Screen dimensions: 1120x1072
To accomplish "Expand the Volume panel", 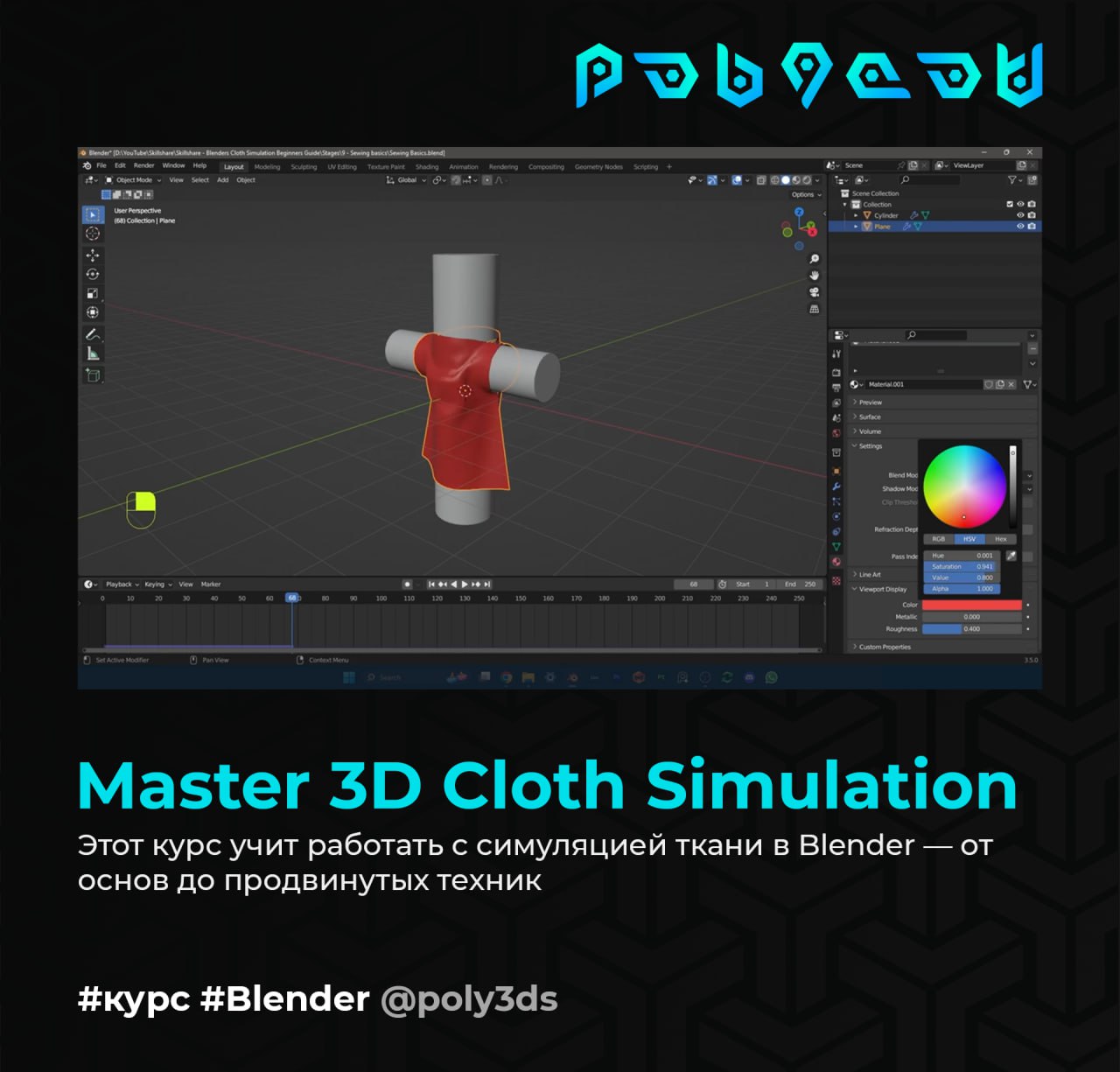I will click(941, 431).
